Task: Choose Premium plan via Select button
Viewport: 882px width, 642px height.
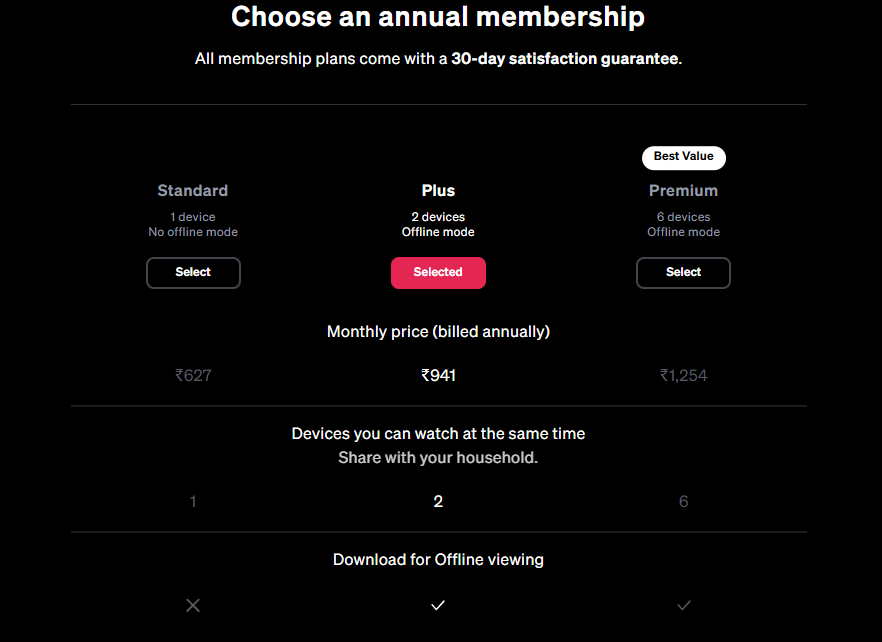Action: pyautogui.click(x=683, y=273)
